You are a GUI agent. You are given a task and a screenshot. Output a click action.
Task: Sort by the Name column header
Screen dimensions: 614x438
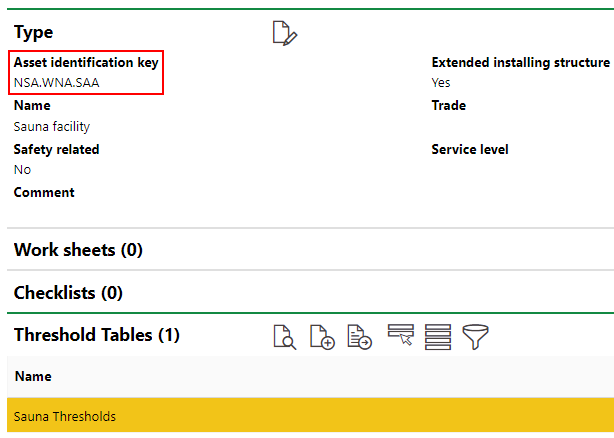pos(33,377)
